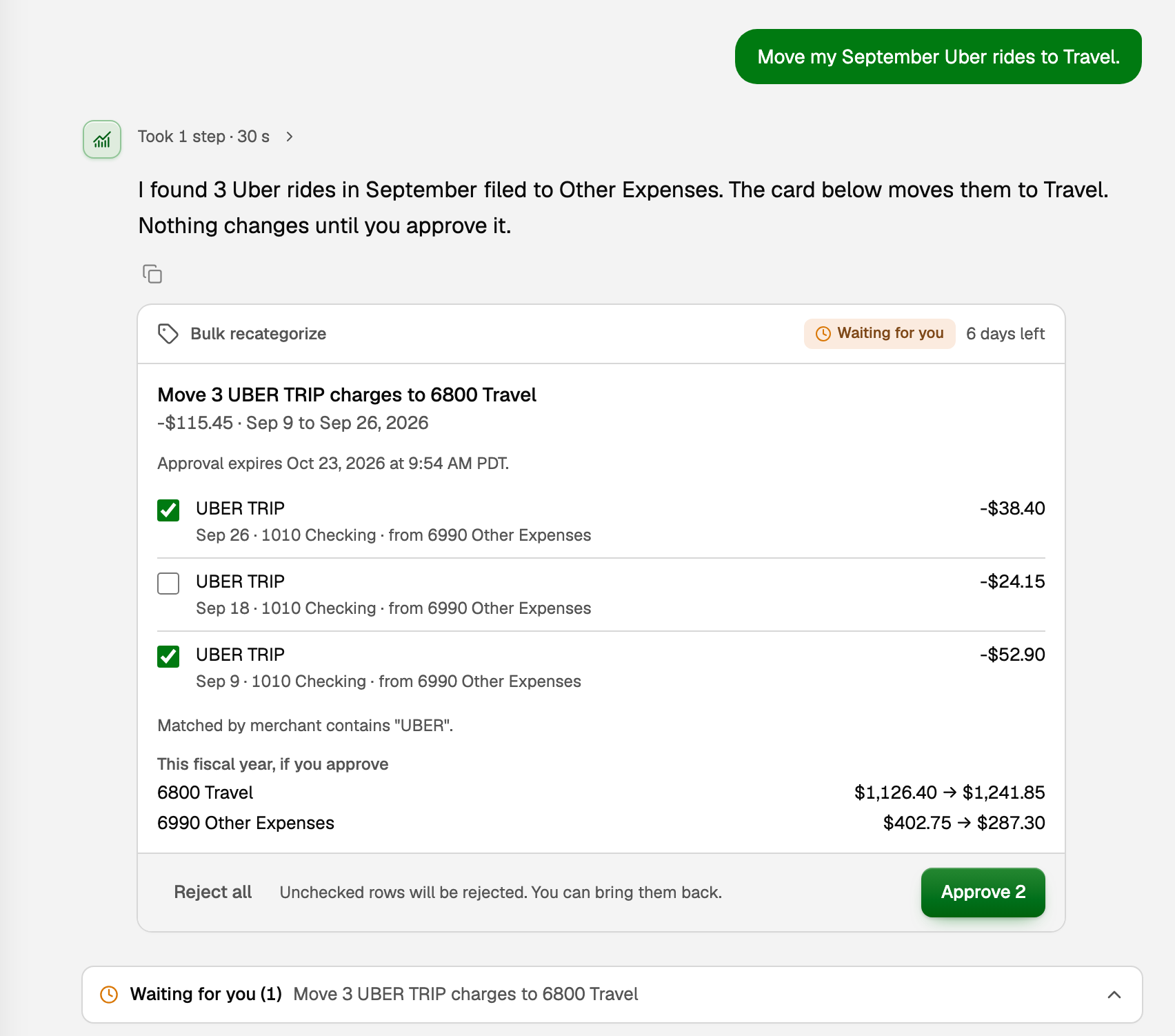Click the orange clock icon in bottom bar
The image size is (1175, 1036).
pos(109,994)
